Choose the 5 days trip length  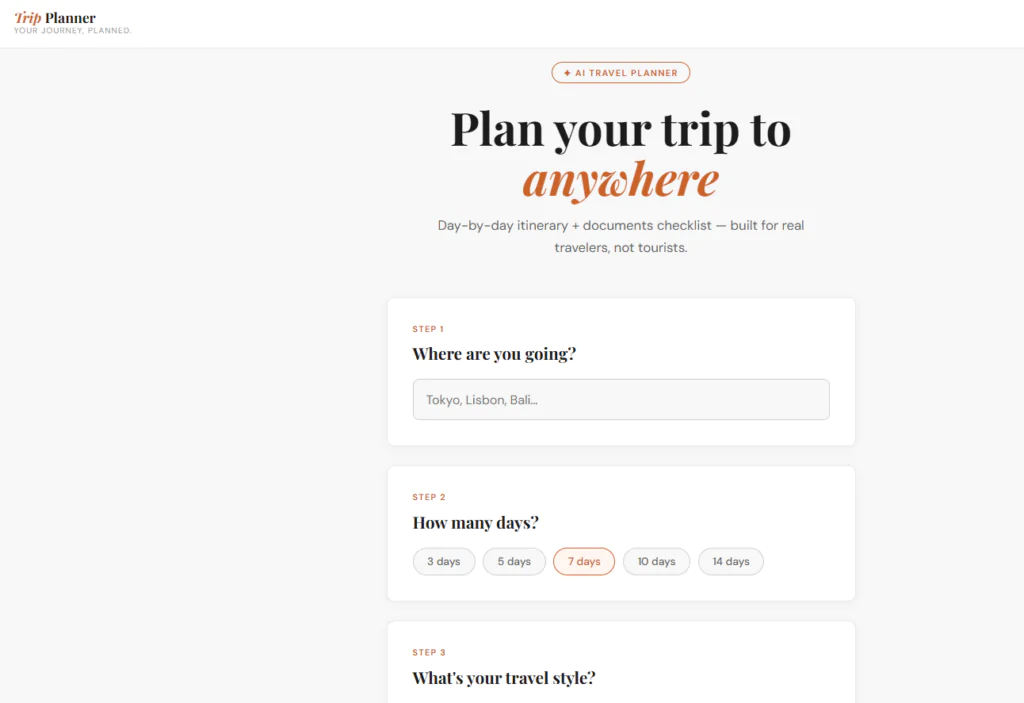[514, 562]
